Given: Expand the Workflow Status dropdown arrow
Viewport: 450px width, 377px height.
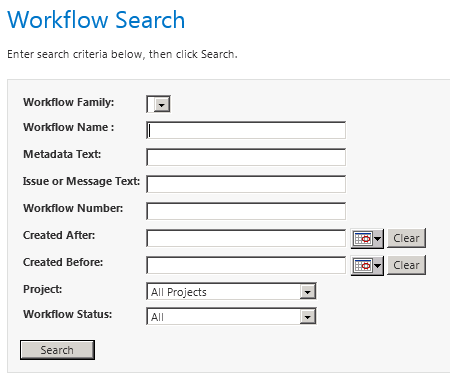Looking at the screenshot, I should 307,317.
